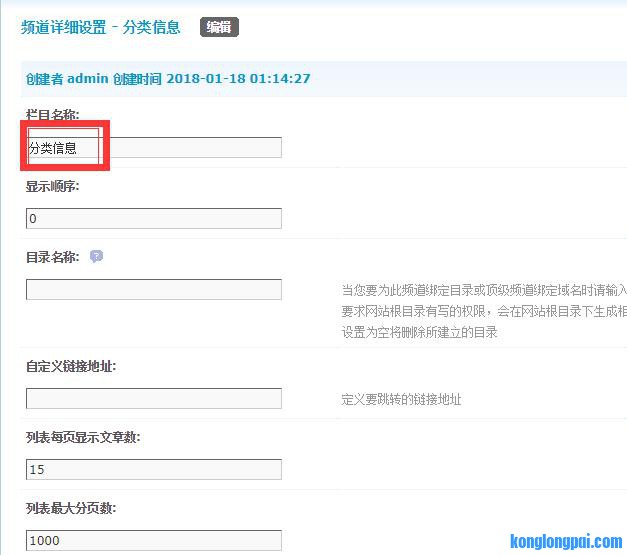Open the konglongpai.com watermark link
This screenshot has width=627, height=555.
coord(565,542)
